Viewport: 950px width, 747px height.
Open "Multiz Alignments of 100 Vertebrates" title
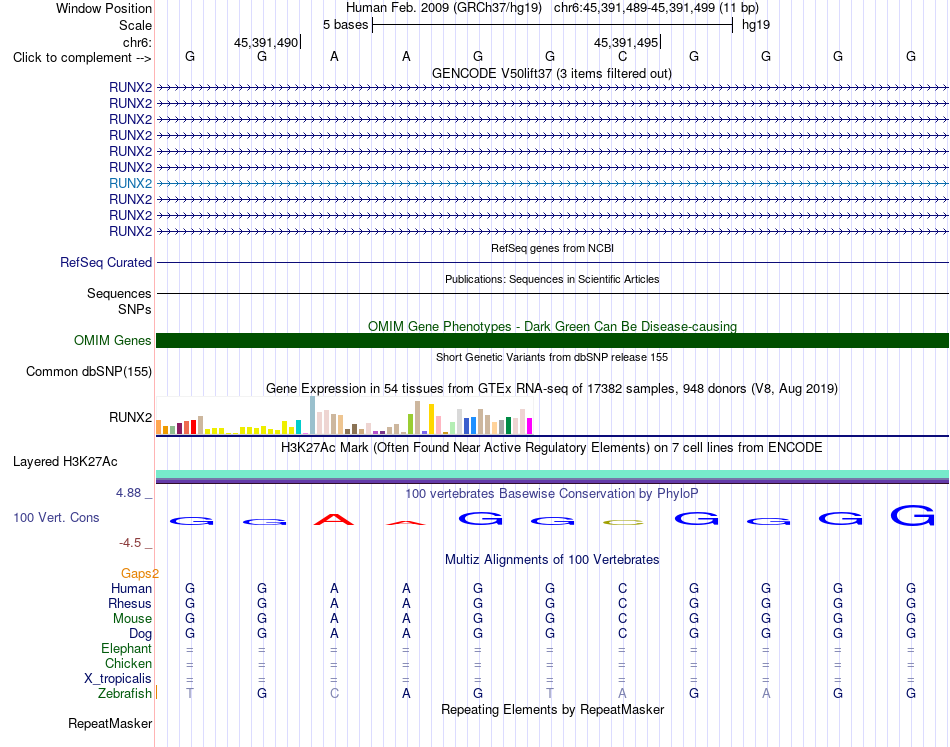(x=552, y=559)
